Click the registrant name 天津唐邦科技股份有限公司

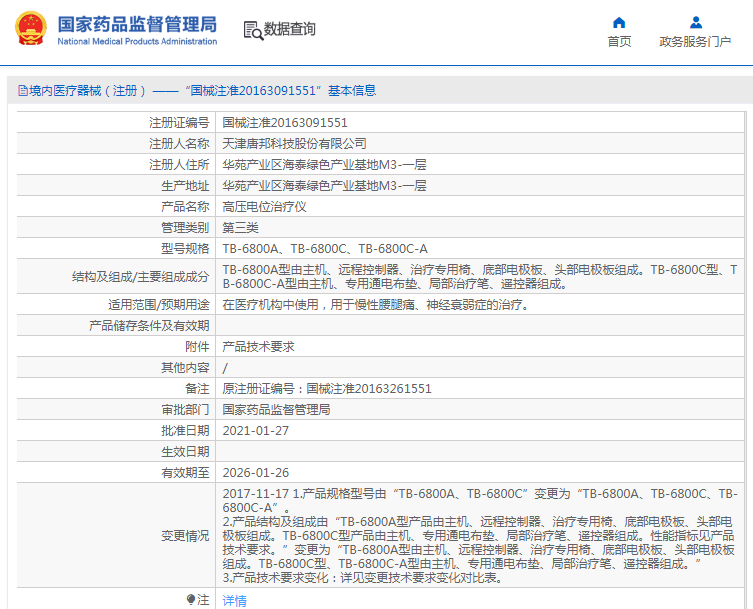pyautogui.click(x=294, y=144)
